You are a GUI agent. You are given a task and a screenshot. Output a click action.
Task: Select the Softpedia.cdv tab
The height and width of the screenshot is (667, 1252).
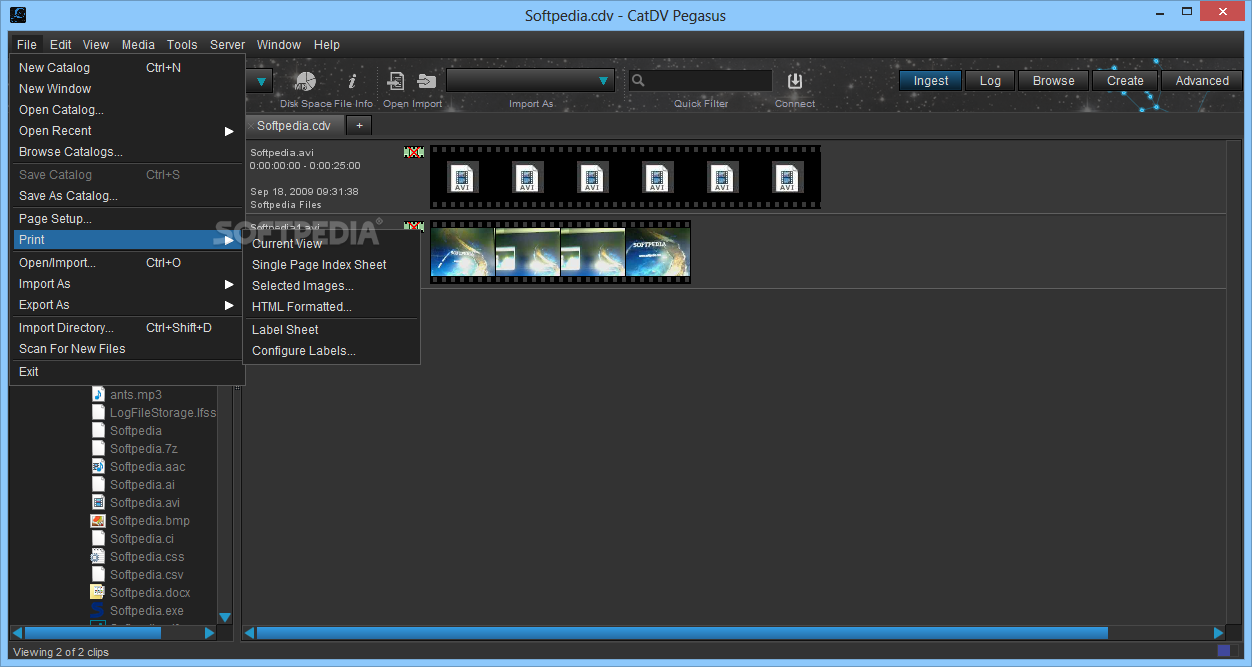294,125
